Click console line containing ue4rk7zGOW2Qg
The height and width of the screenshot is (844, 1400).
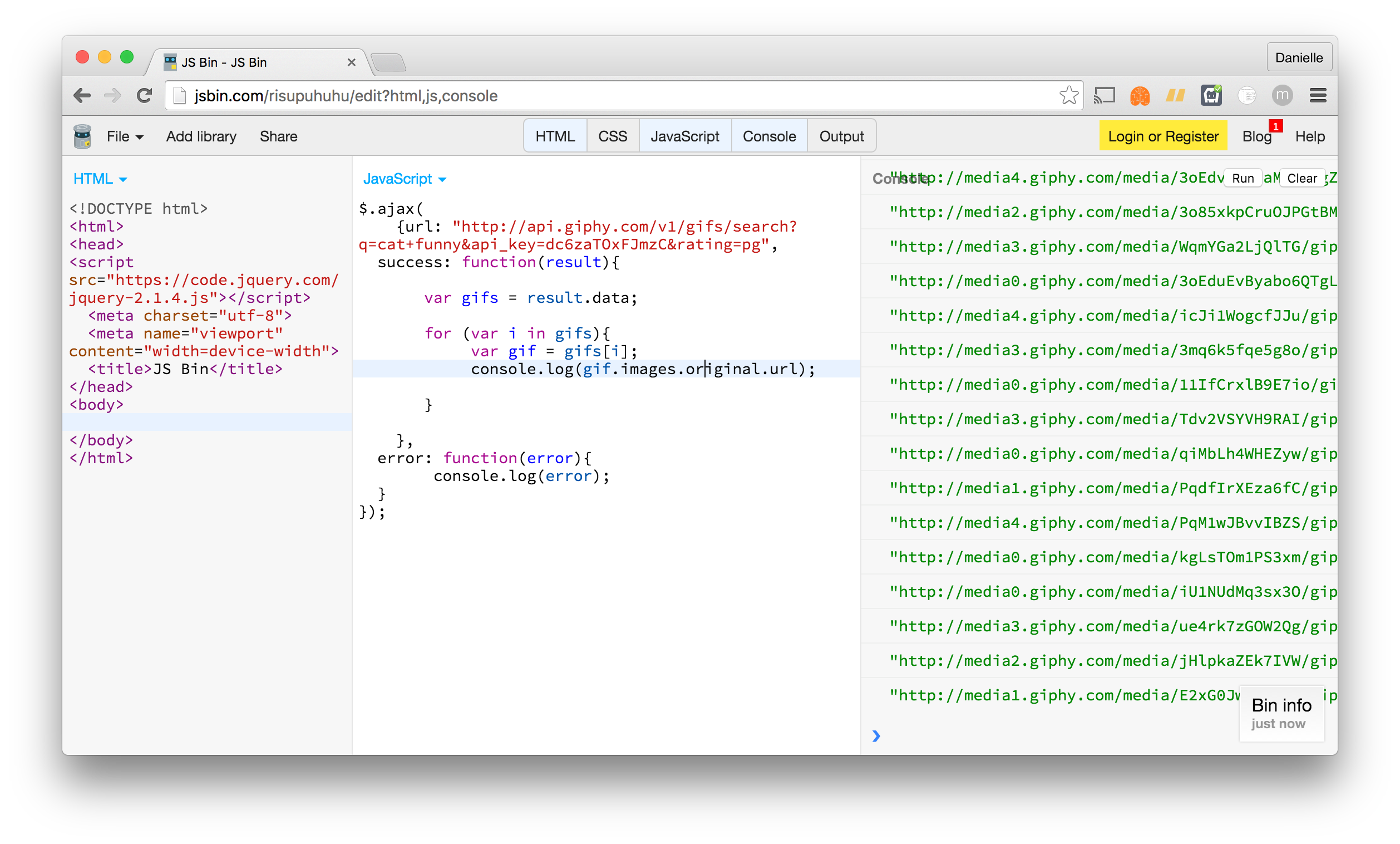[x=1099, y=626]
